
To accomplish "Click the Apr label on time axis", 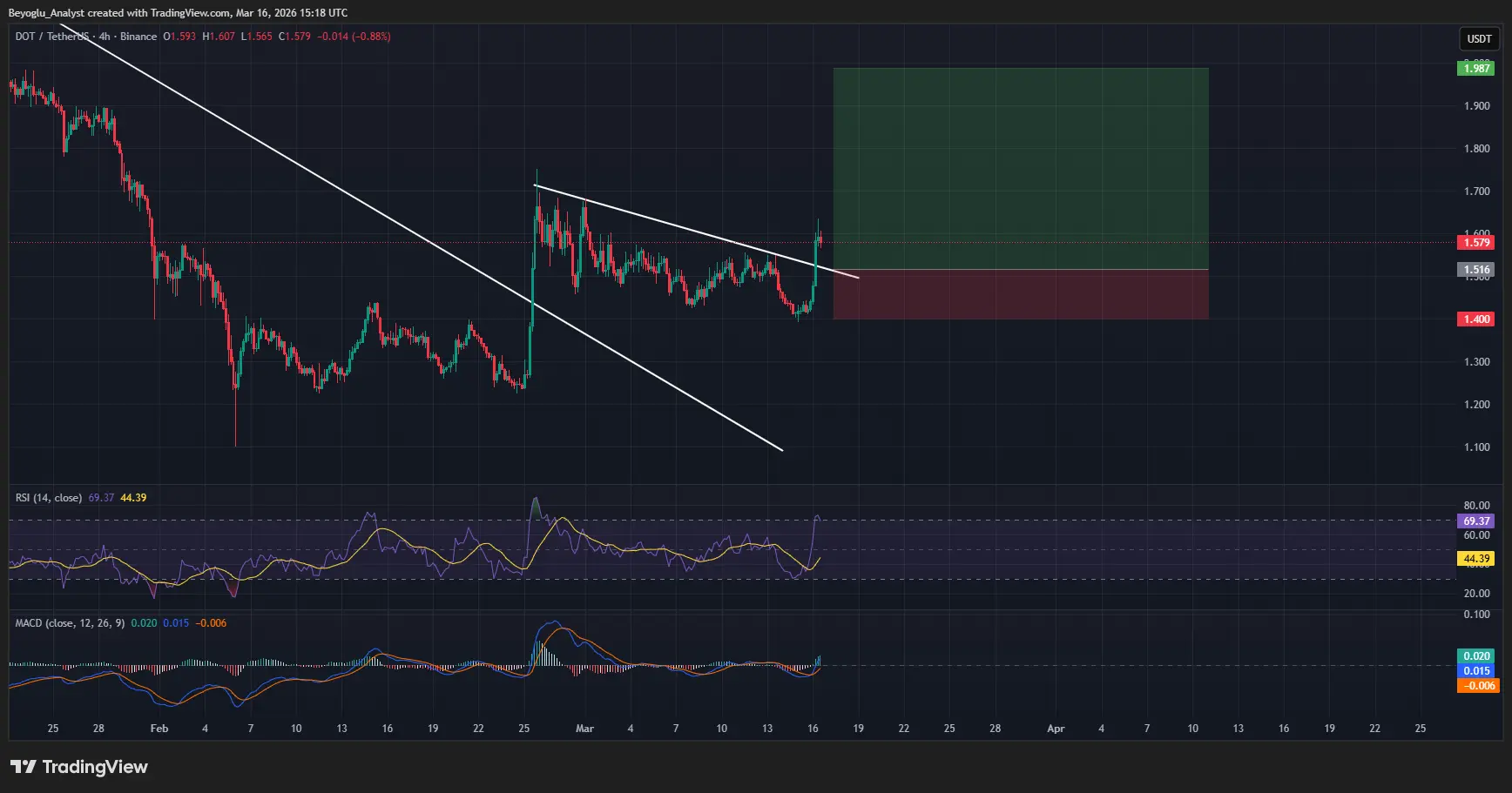I will [1056, 729].
